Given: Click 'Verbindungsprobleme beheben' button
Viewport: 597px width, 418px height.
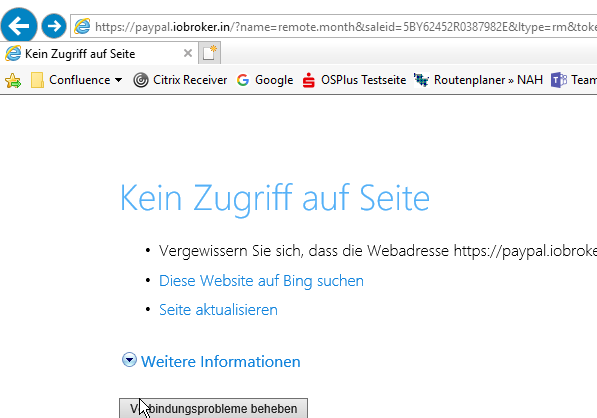Looking at the screenshot, I should coord(213,408).
